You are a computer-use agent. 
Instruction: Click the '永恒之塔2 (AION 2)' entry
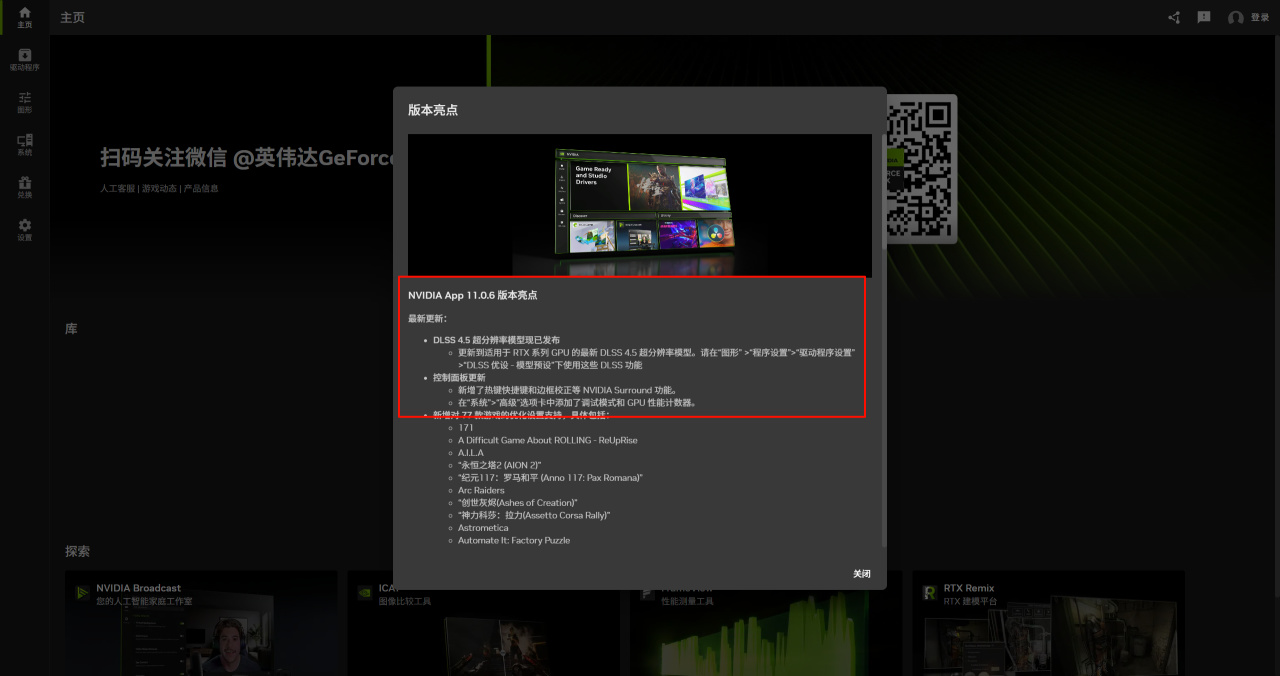coord(500,465)
